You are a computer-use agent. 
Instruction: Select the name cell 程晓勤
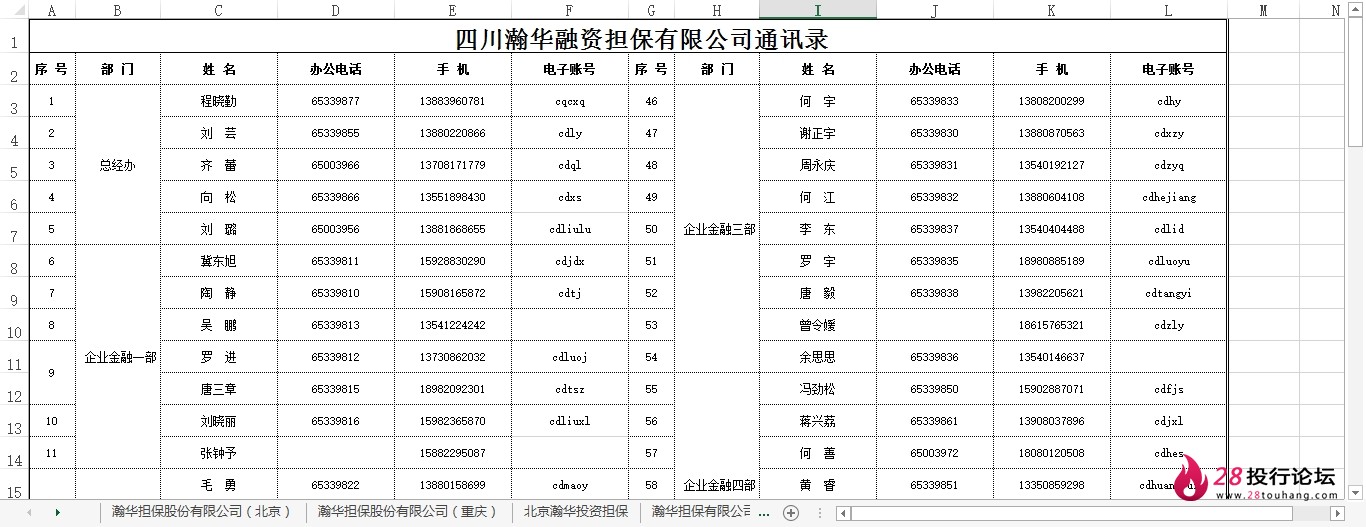click(219, 102)
